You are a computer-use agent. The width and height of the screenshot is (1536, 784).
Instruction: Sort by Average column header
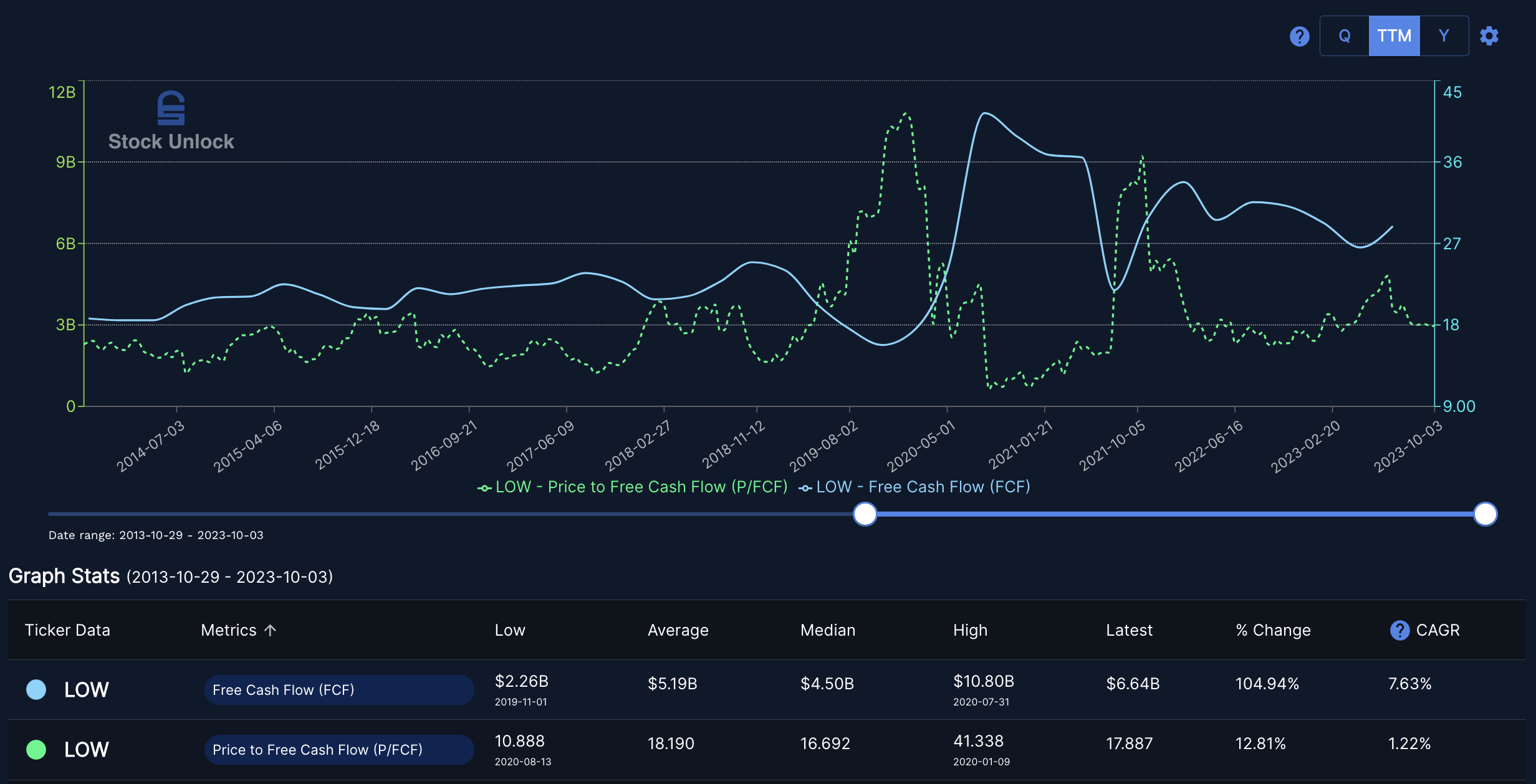(678, 630)
